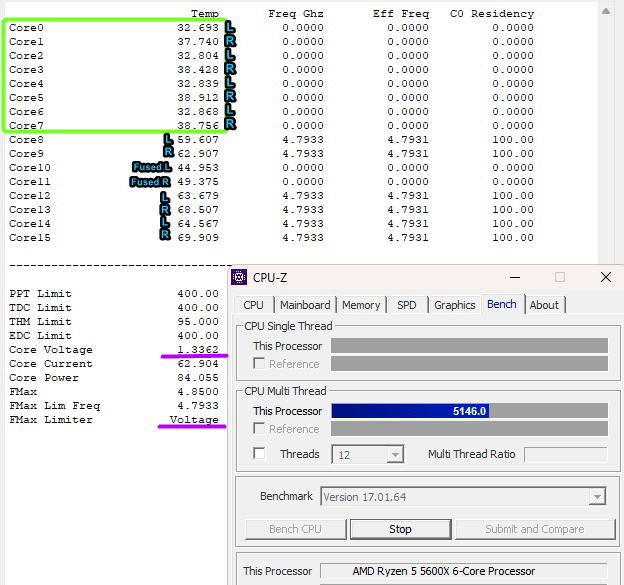This screenshot has height=585, width=624.
Task: Select the Core Voltage value 1.3362
Action: point(198,349)
